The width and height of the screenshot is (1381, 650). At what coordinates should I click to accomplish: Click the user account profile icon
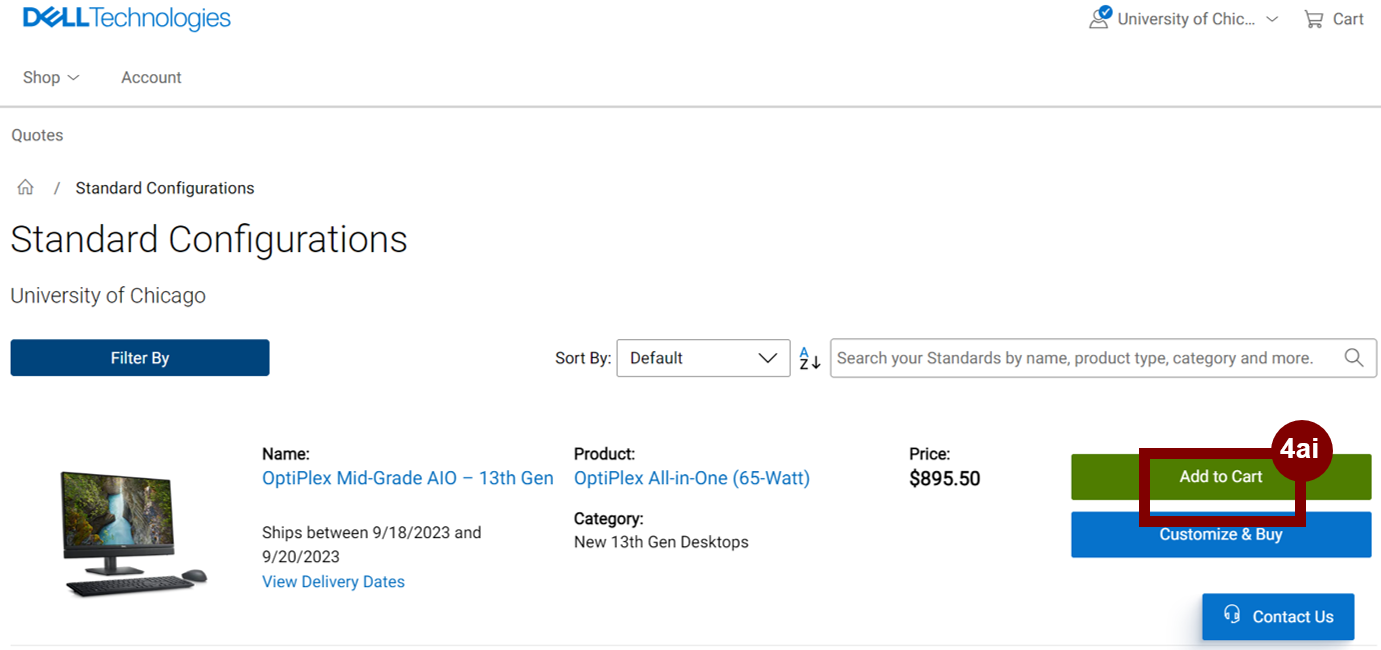point(1099,18)
